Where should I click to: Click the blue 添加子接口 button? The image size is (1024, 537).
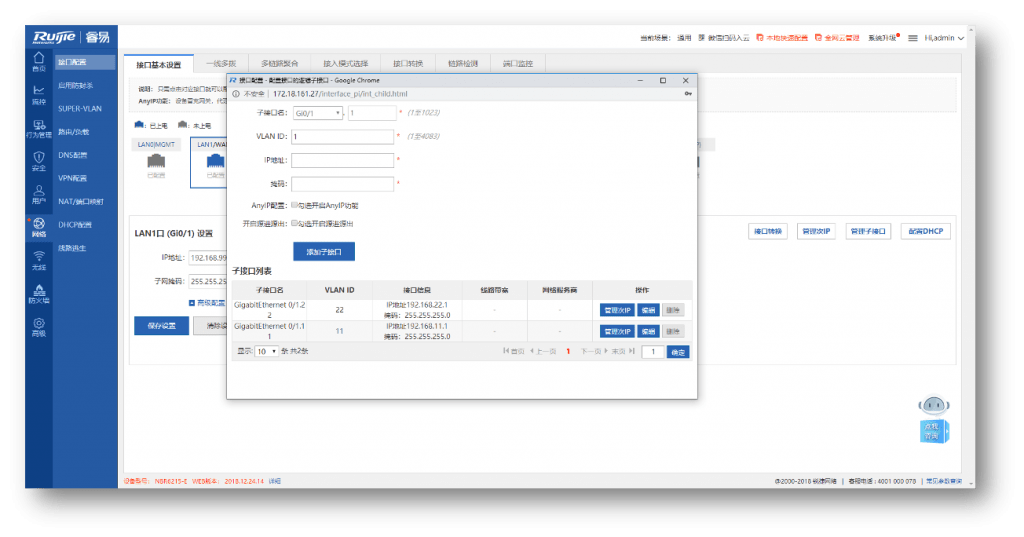point(323,252)
